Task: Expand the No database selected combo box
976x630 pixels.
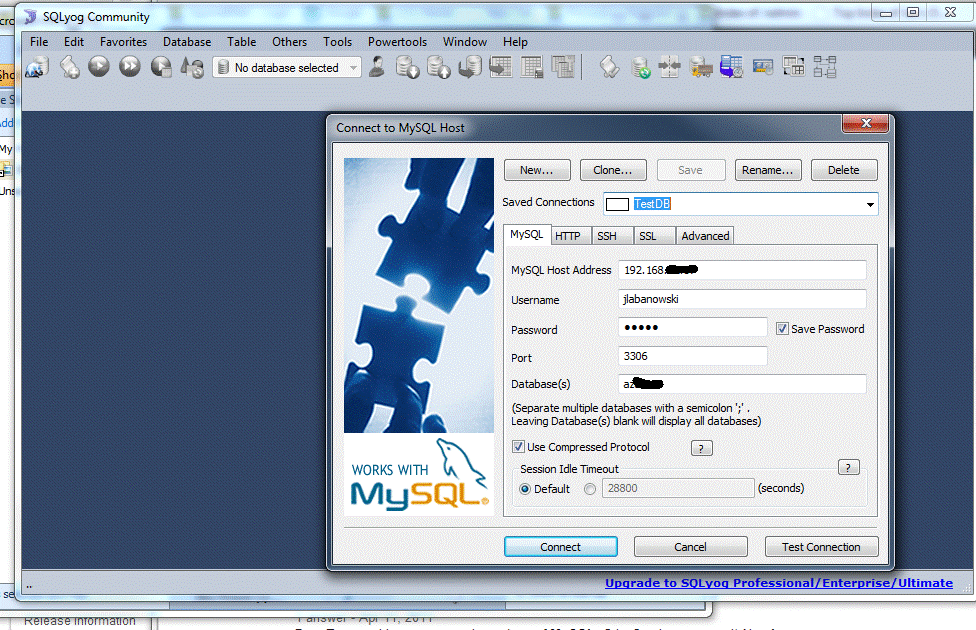Action: (x=356, y=67)
